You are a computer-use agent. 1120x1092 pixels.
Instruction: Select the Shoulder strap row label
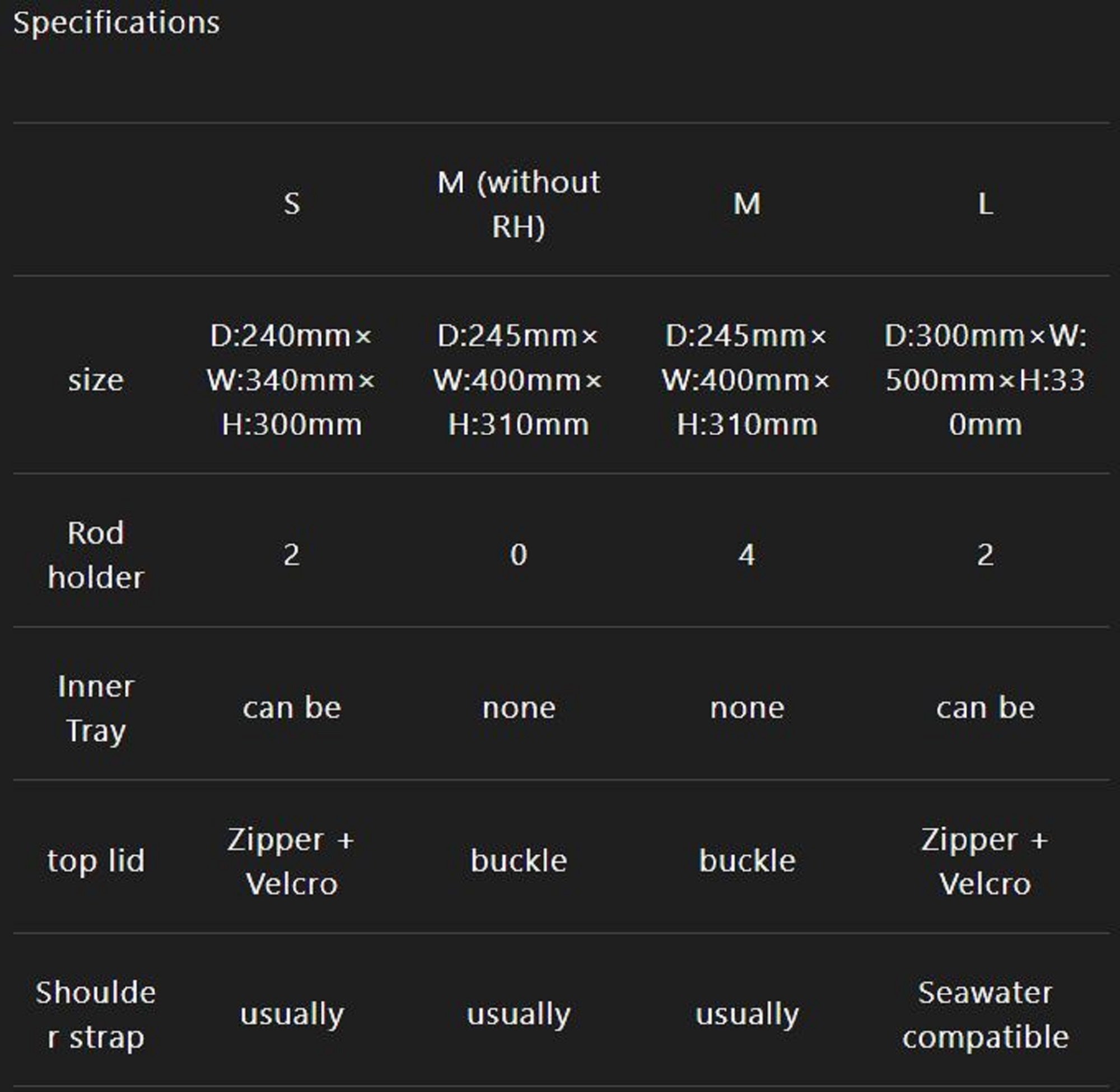96,1014
